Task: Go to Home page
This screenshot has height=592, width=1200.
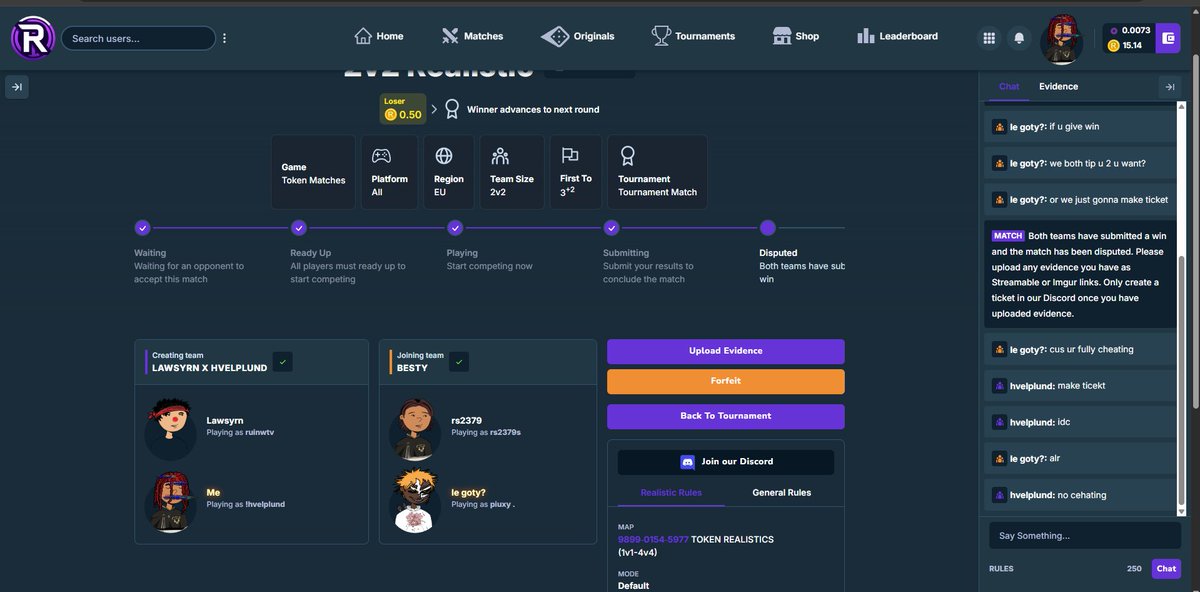Action: click(x=379, y=36)
